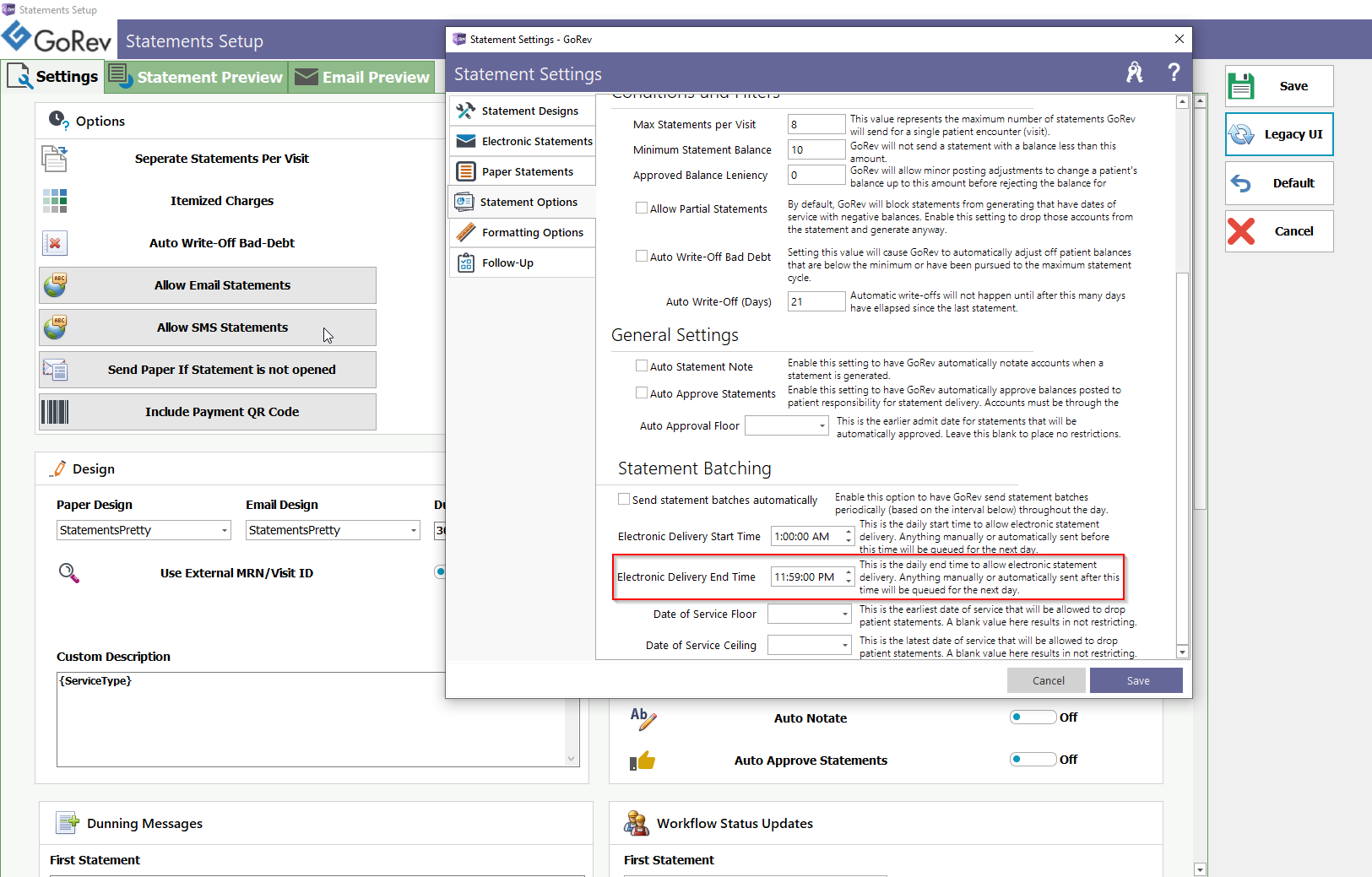
Task: Expand the Paper Design dropdown
Action: point(225,530)
